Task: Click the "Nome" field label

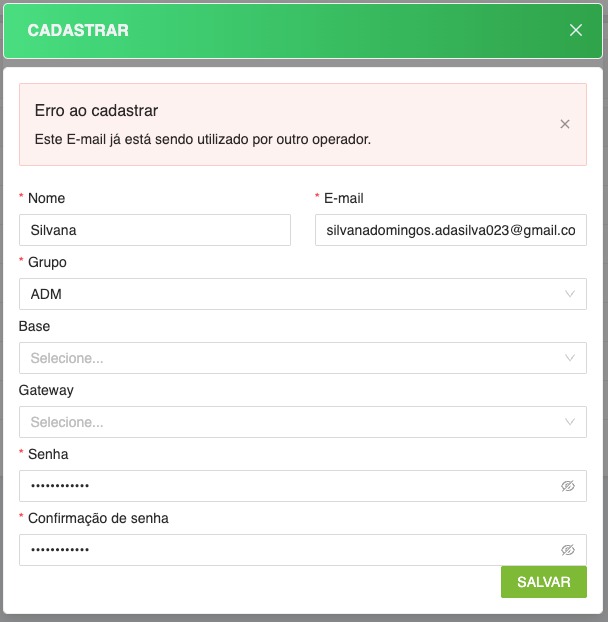Action: [46, 198]
